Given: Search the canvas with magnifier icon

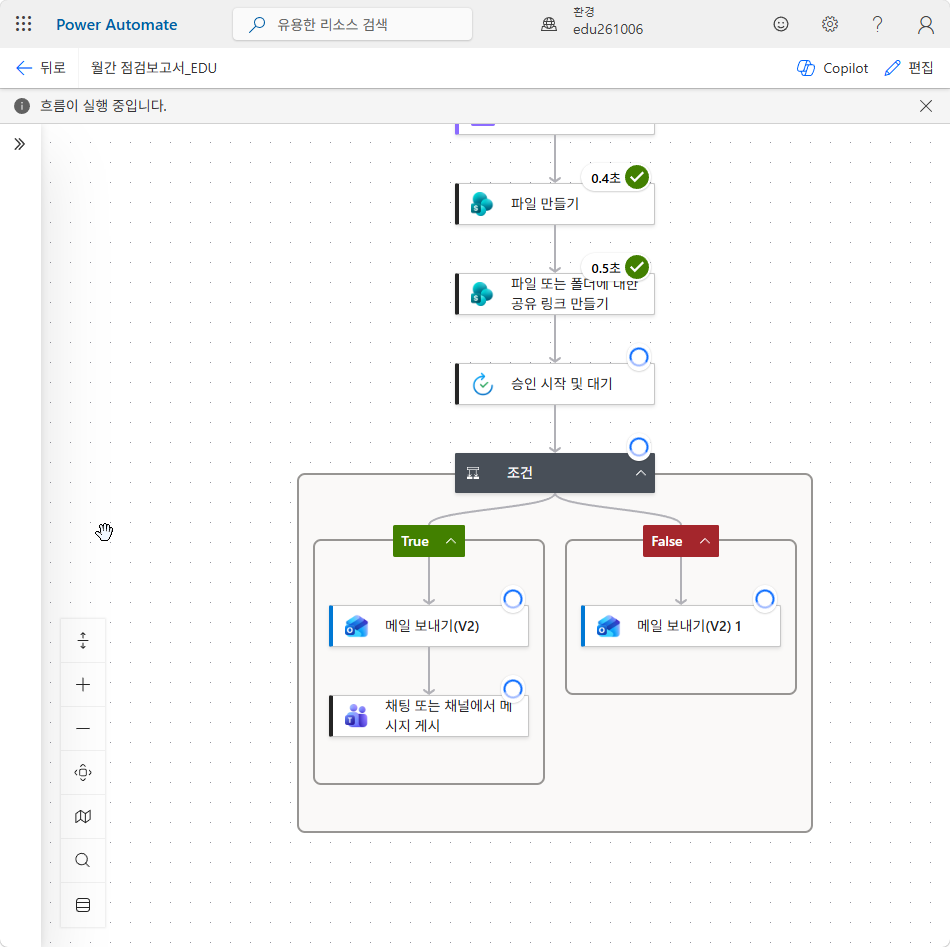Looking at the screenshot, I should 83,860.
